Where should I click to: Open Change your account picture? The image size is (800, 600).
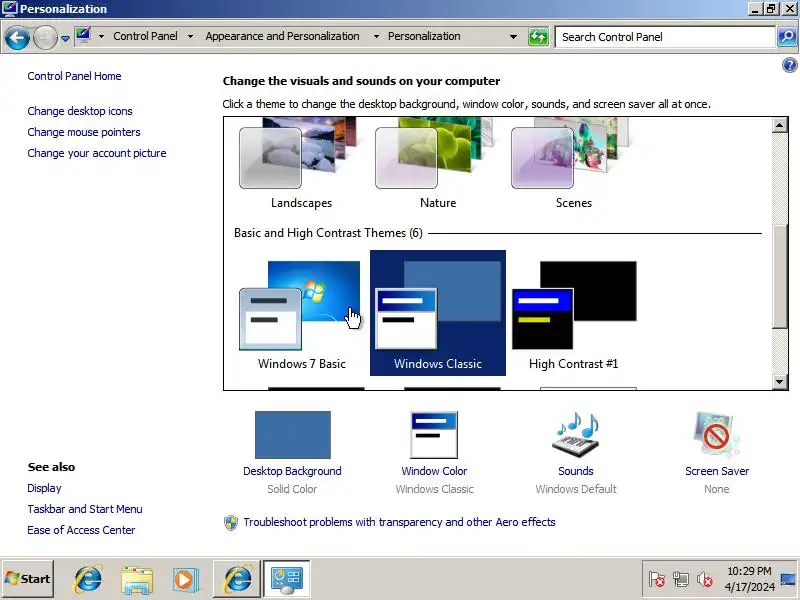[96, 153]
